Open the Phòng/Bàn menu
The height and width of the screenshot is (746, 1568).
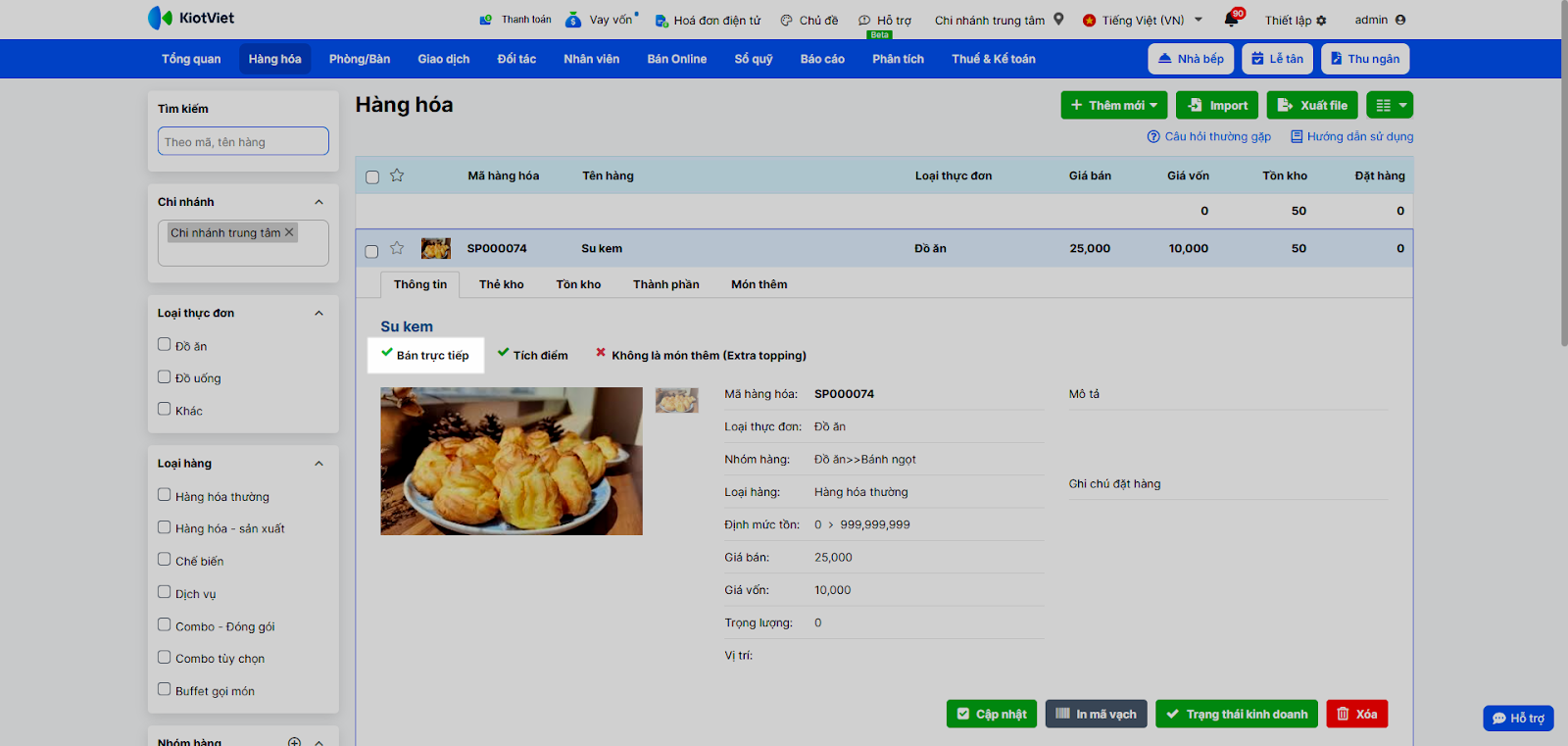point(360,59)
